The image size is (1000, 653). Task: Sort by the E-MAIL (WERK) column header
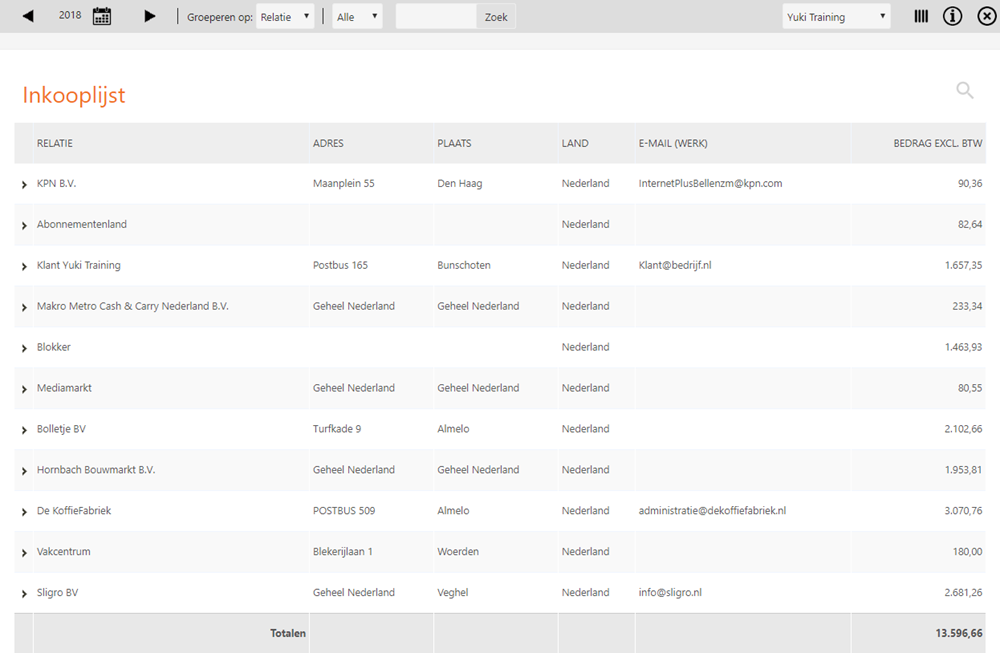(673, 143)
